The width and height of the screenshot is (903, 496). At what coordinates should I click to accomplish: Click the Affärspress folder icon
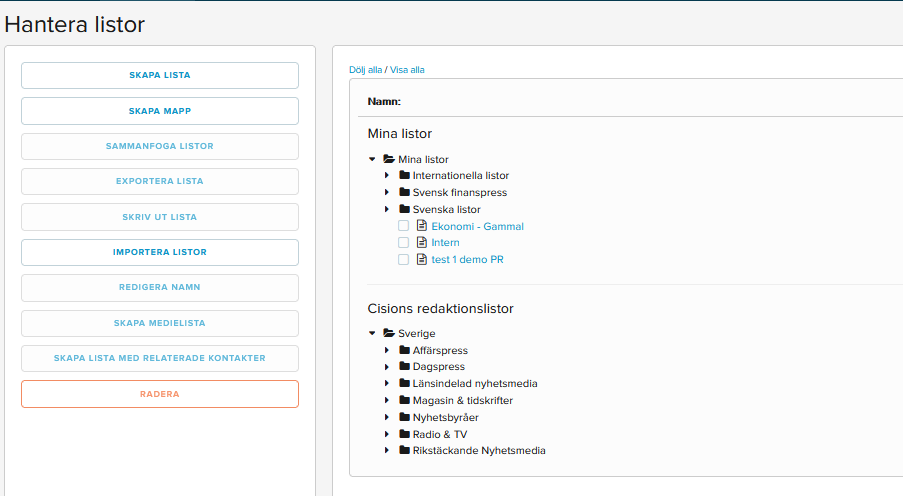pos(404,350)
